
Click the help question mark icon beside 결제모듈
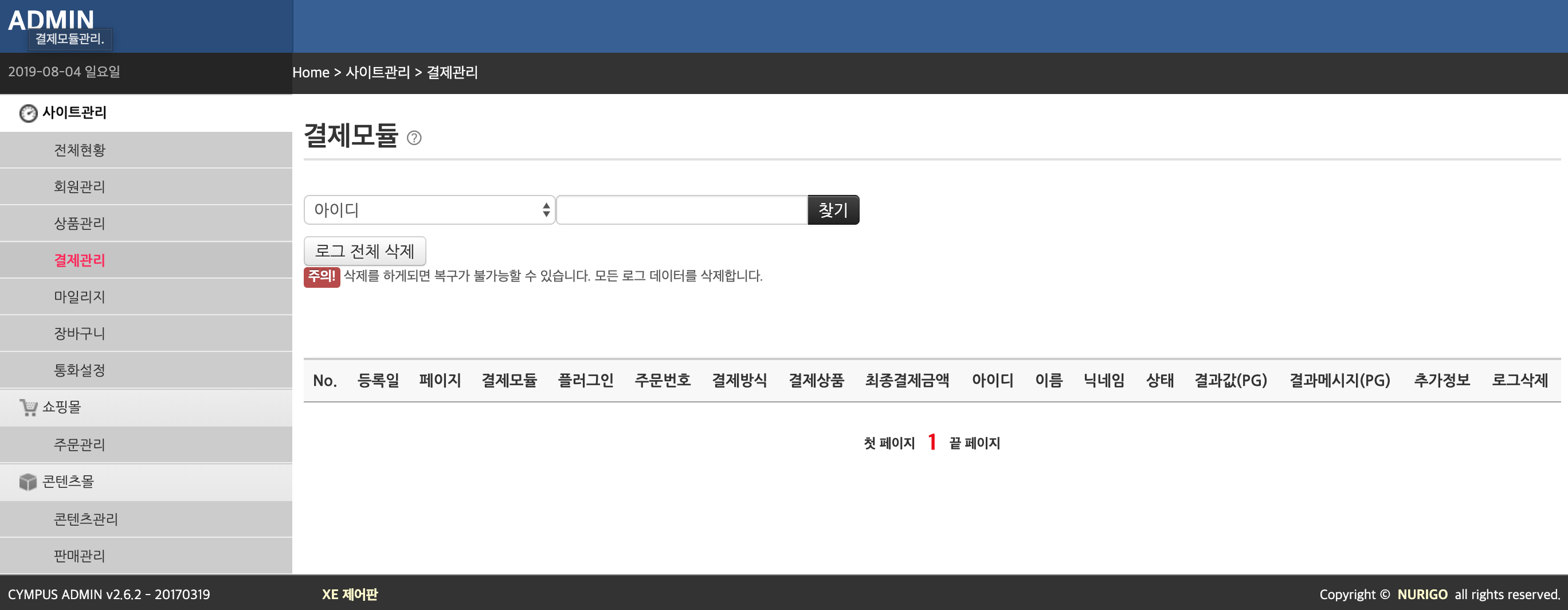tap(414, 138)
